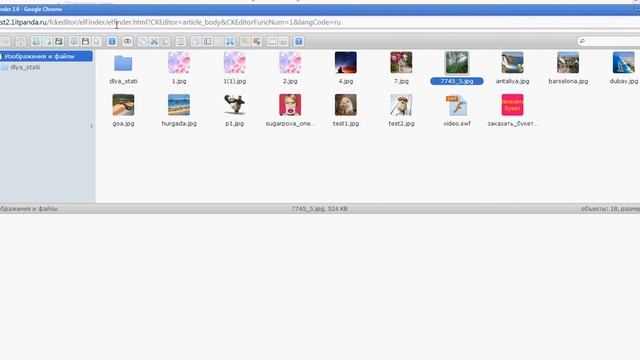The width and height of the screenshot is (640, 360).
Task: Open Quick Look preview eye icon
Action: tap(127, 41)
